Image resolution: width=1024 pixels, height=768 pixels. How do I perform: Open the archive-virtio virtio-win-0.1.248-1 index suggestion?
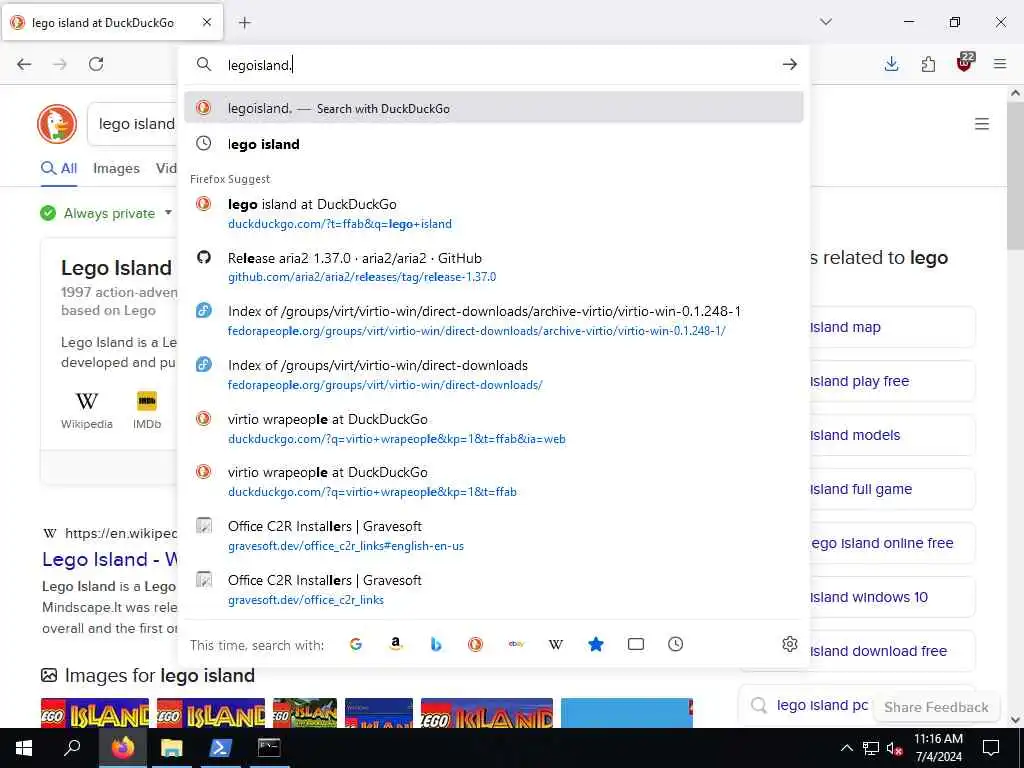click(x=494, y=321)
